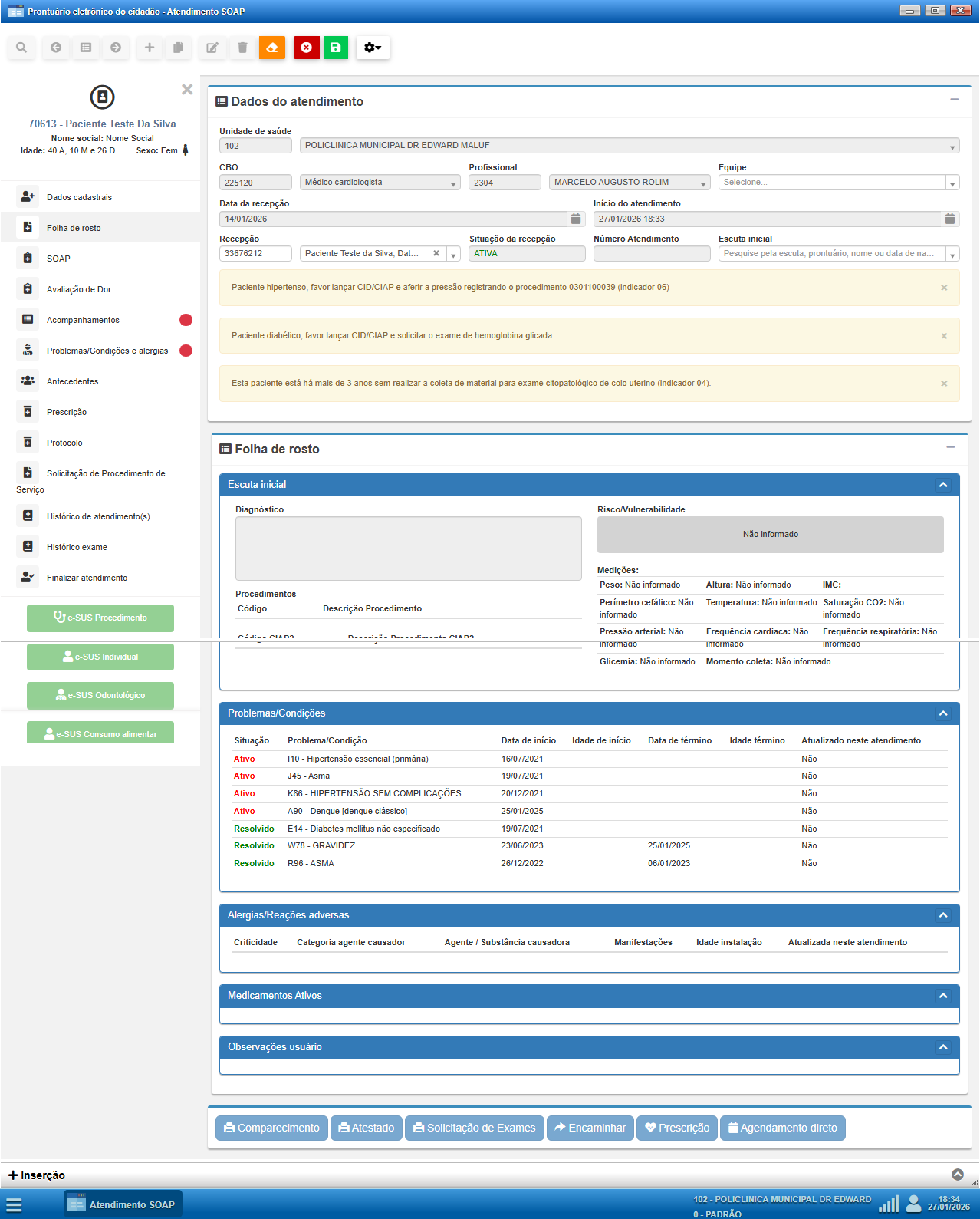
Task: Click the plus add-new toolbar icon
Action: click(x=150, y=48)
